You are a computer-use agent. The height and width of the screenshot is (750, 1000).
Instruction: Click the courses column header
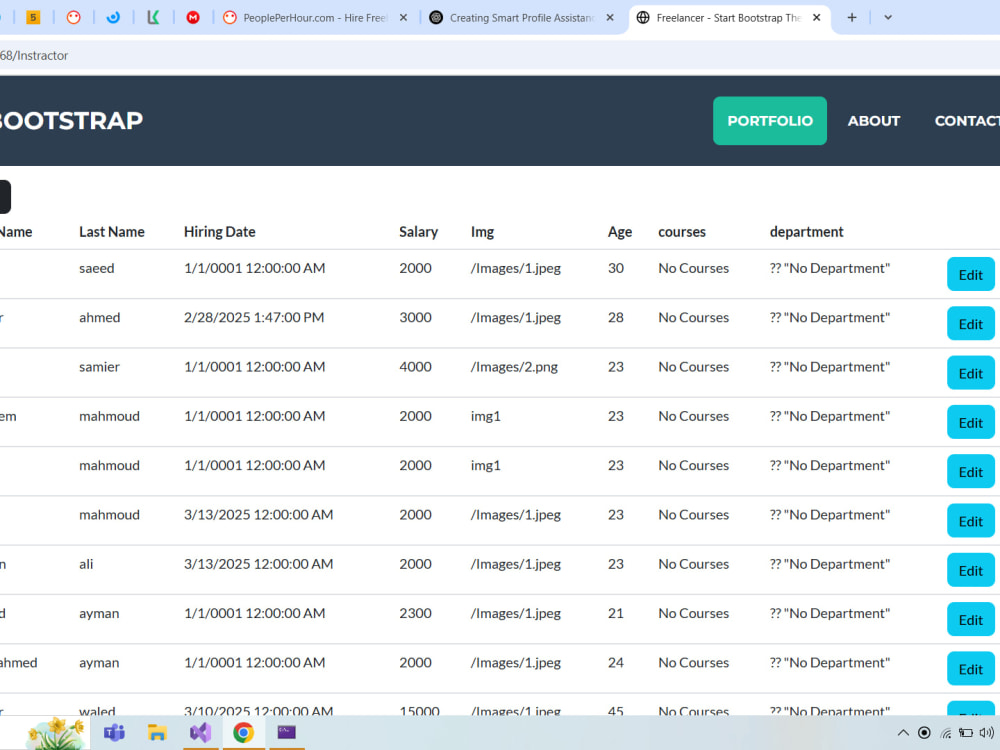click(682, 232)
